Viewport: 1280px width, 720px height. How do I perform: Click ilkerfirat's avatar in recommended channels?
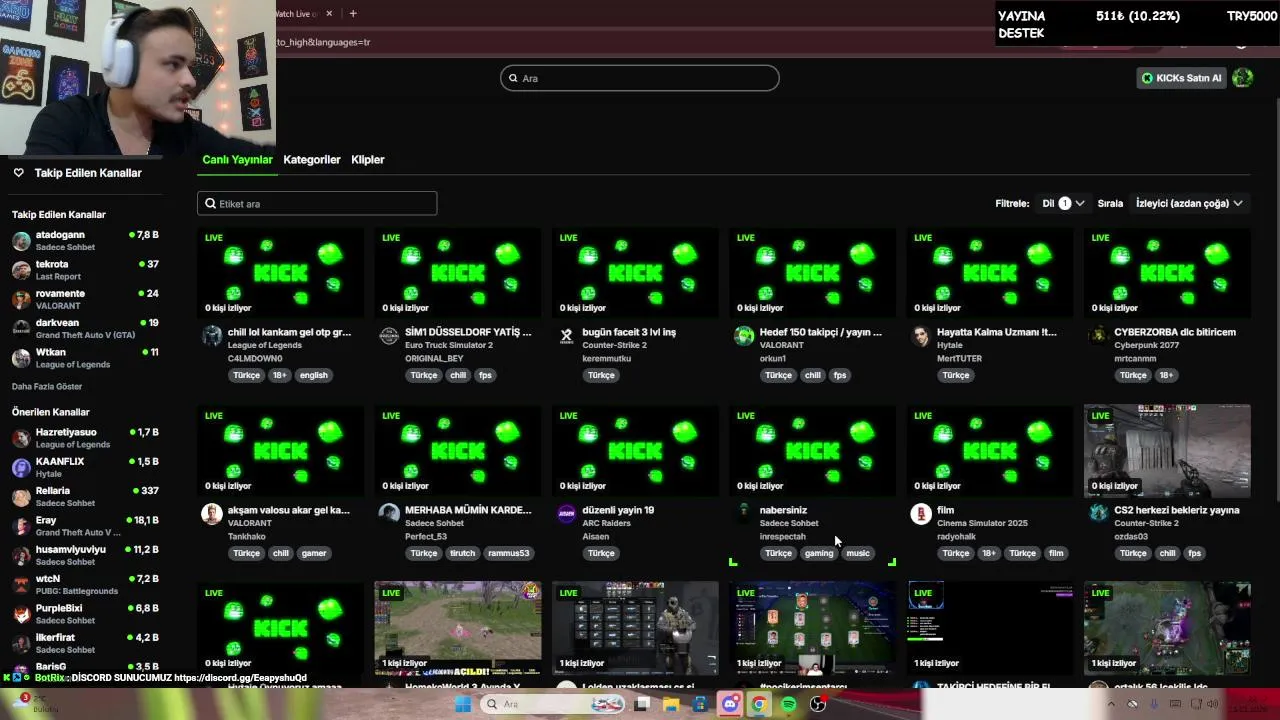[21, 643]
